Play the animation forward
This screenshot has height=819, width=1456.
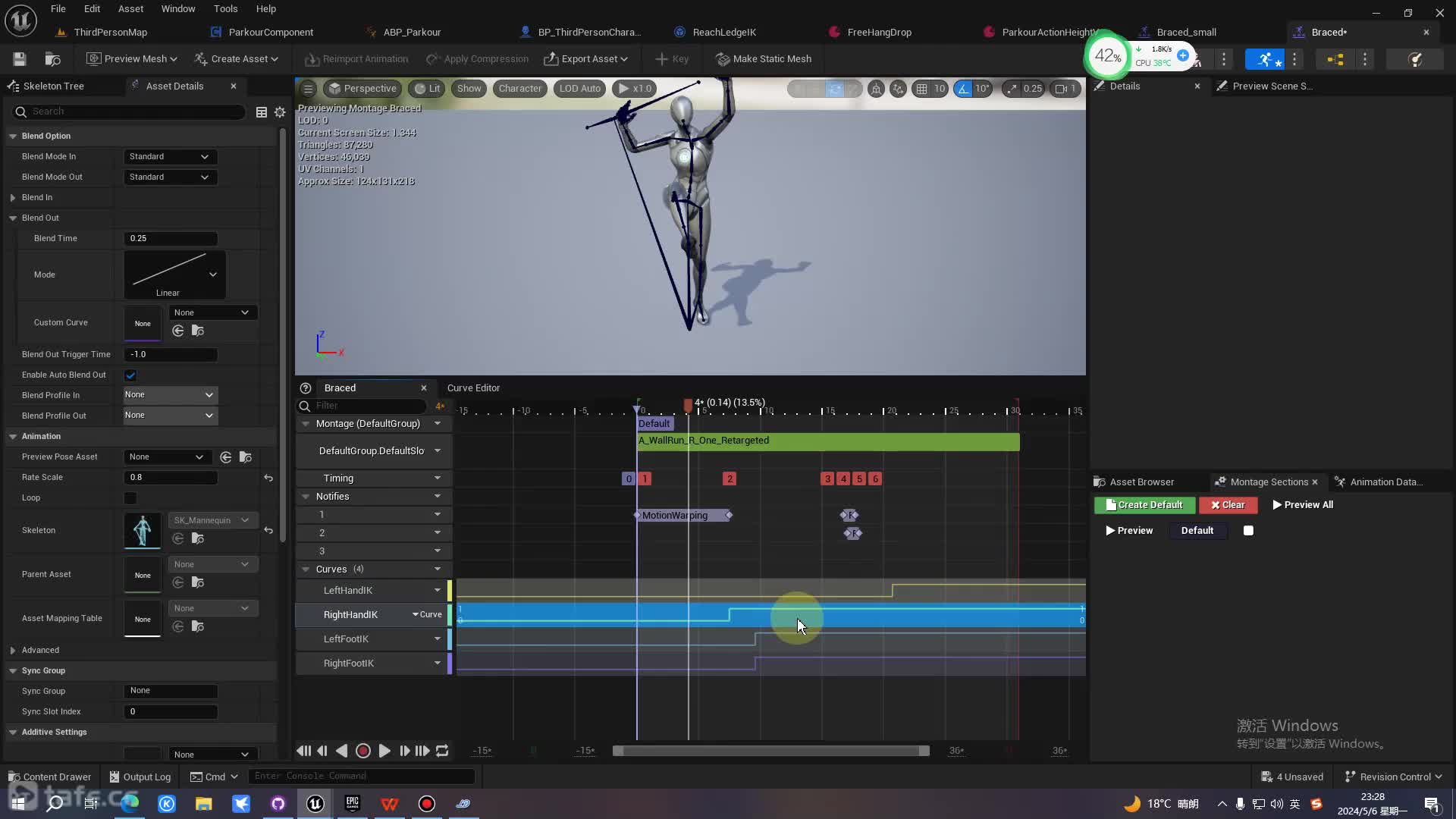click(384, 751)
